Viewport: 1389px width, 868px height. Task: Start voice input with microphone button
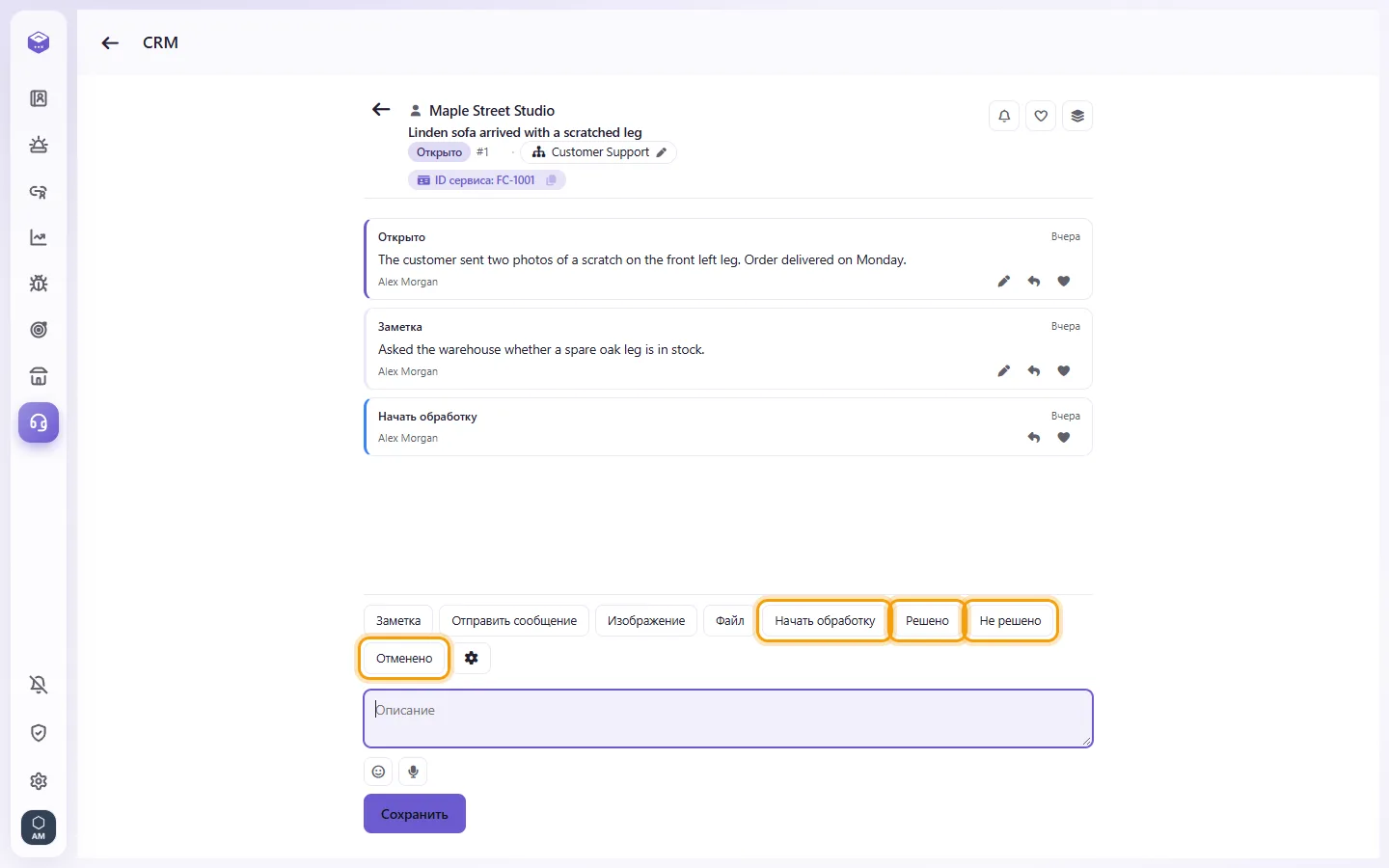coord(413,772)
